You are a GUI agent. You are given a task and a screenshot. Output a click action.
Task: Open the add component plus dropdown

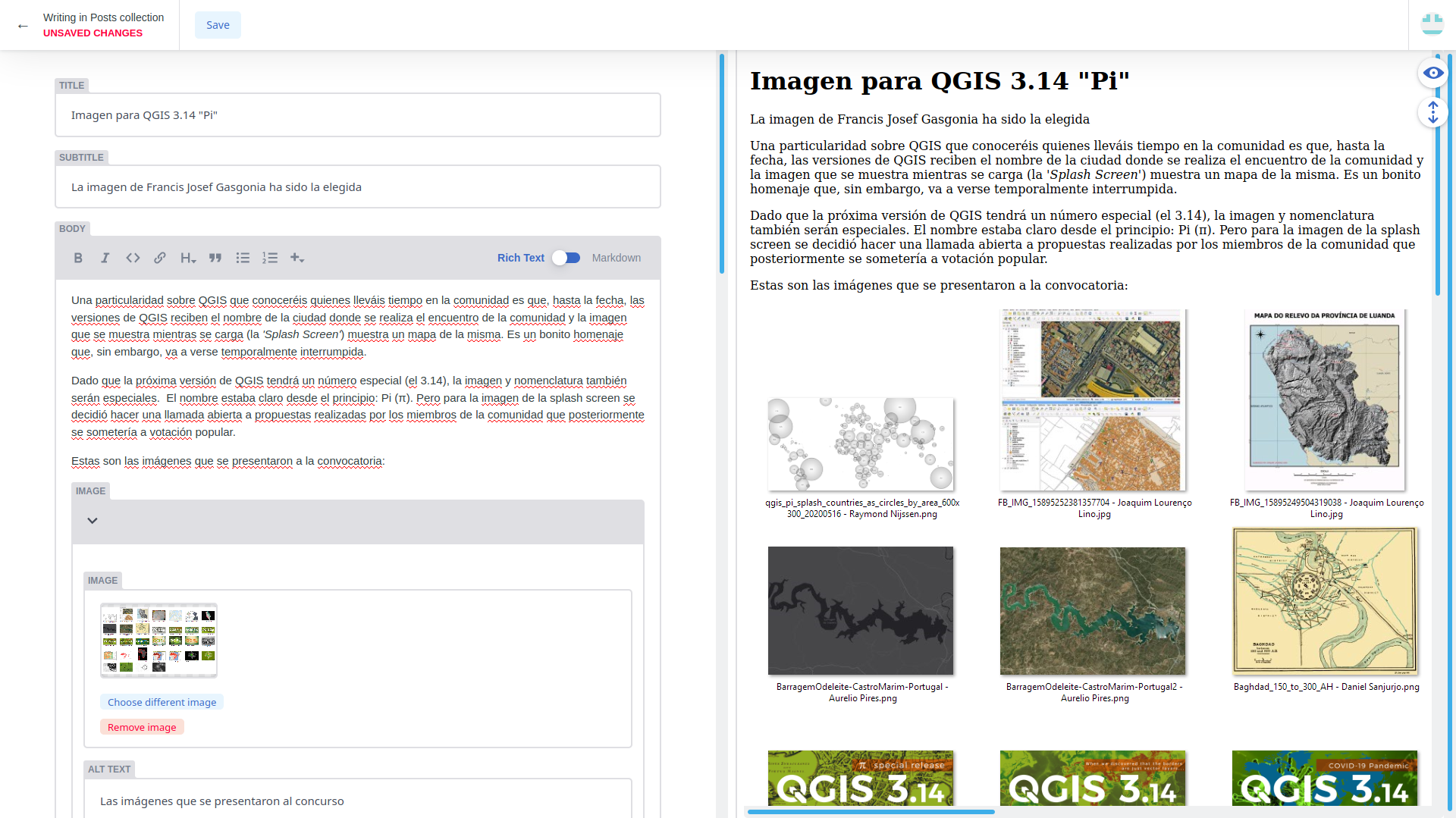[297, 258]
